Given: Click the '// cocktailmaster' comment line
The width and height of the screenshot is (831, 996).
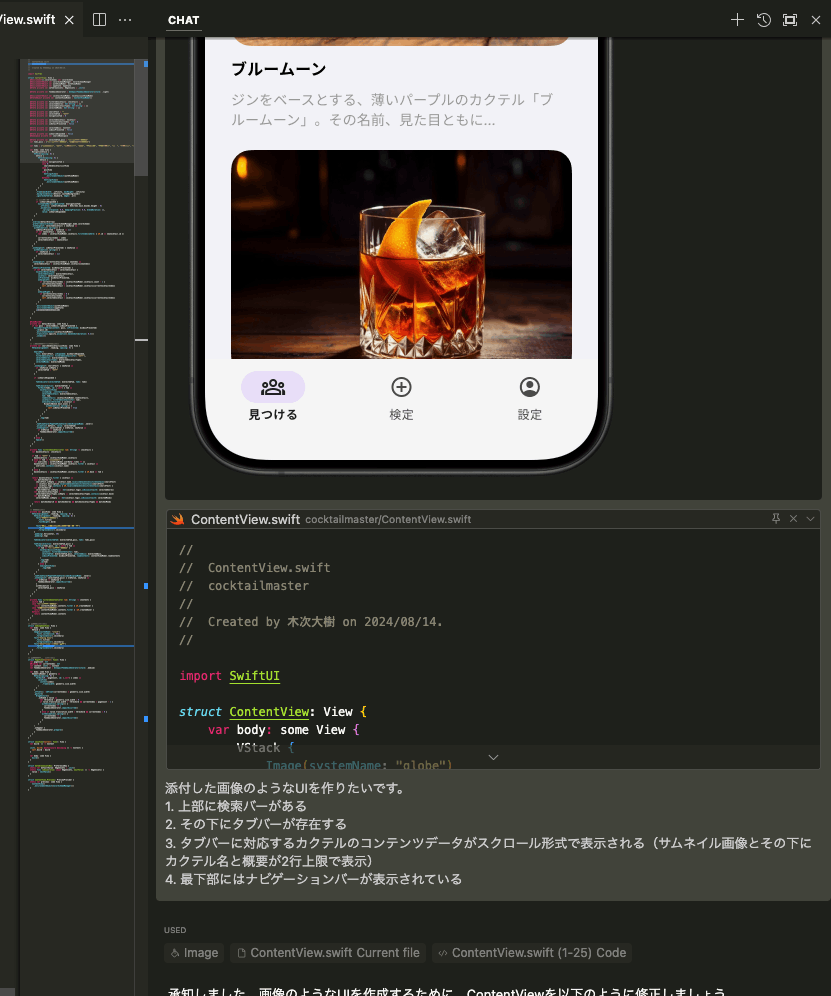Looking at the screenshot, I should coord(244,586).
